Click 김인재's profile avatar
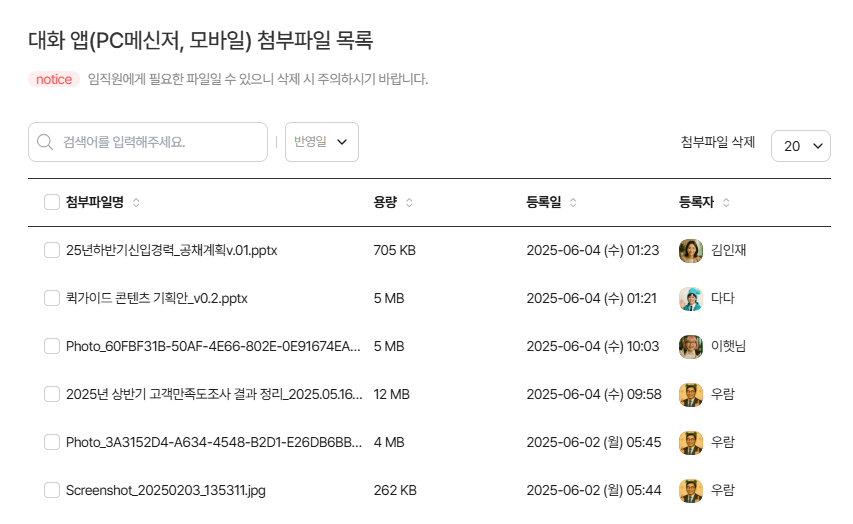The image size is (853, 524). coord(690,250)
